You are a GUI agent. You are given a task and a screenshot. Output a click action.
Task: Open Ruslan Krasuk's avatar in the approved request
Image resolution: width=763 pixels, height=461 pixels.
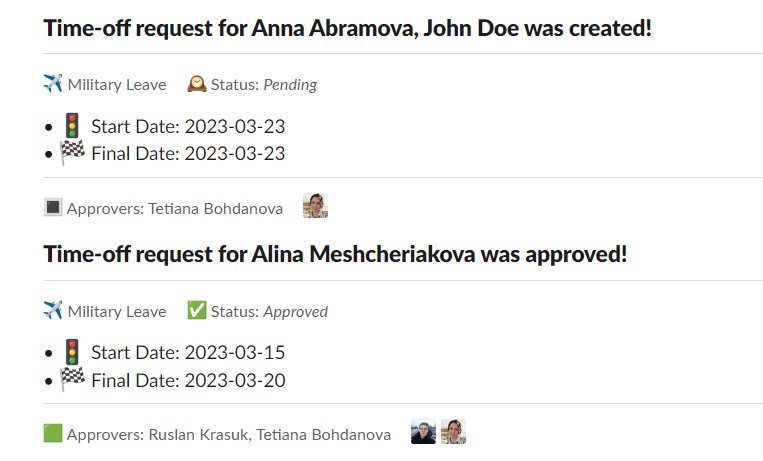423,433
